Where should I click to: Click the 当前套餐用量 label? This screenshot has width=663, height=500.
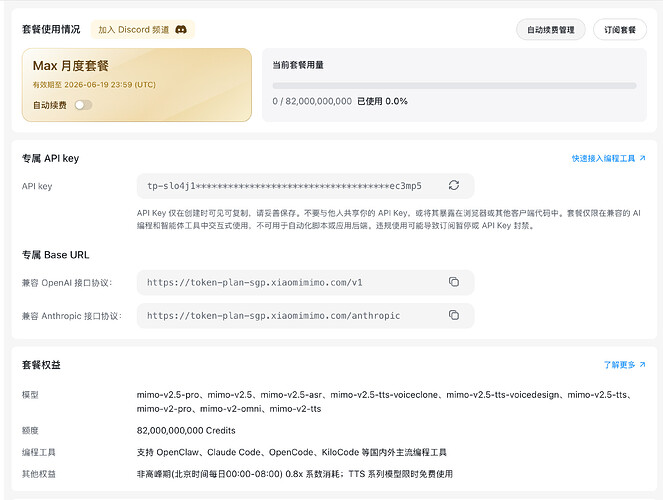tap(298, 65)
